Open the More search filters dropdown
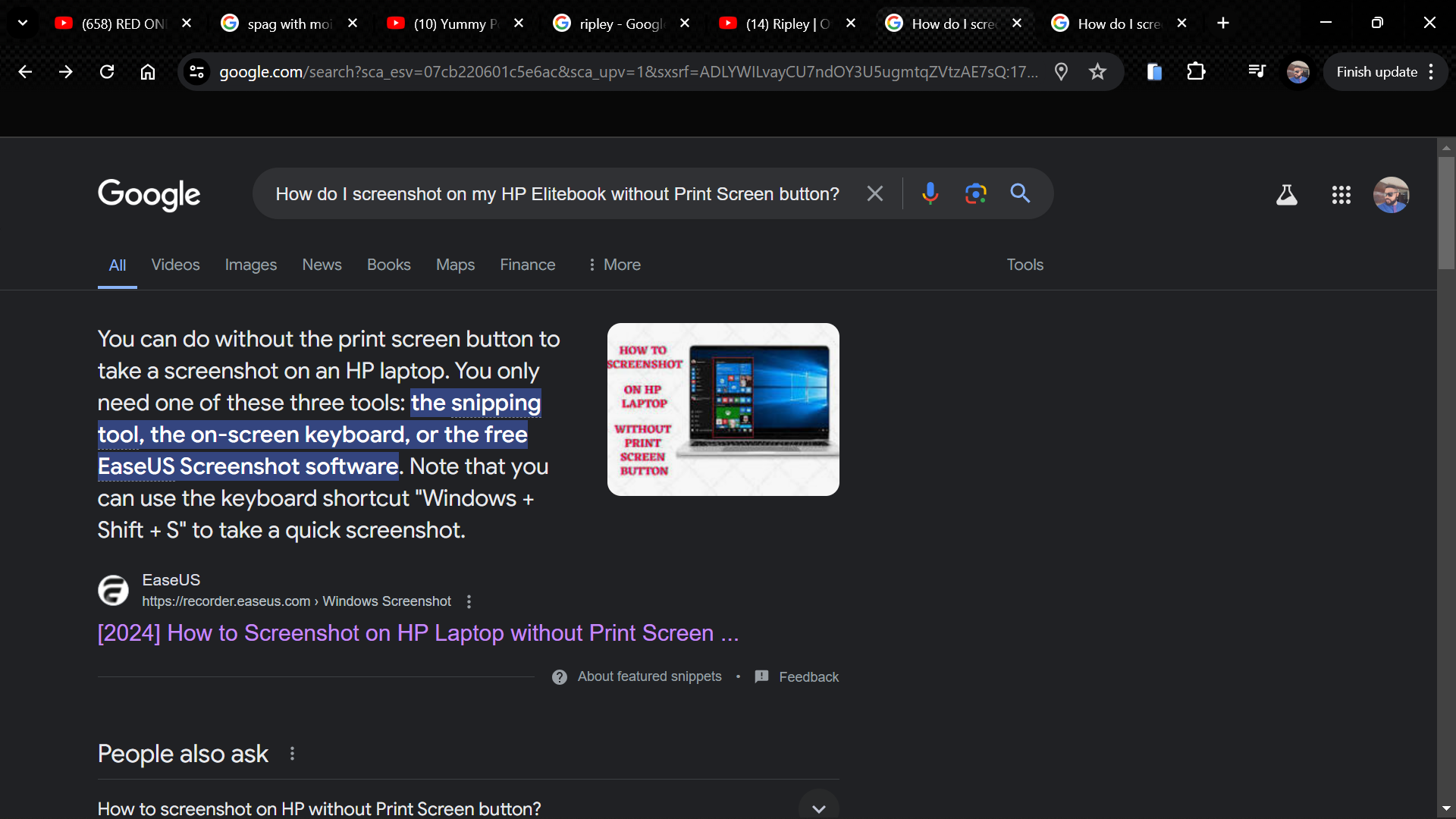This screenshot has height=819, width=1456. [614, 265]
